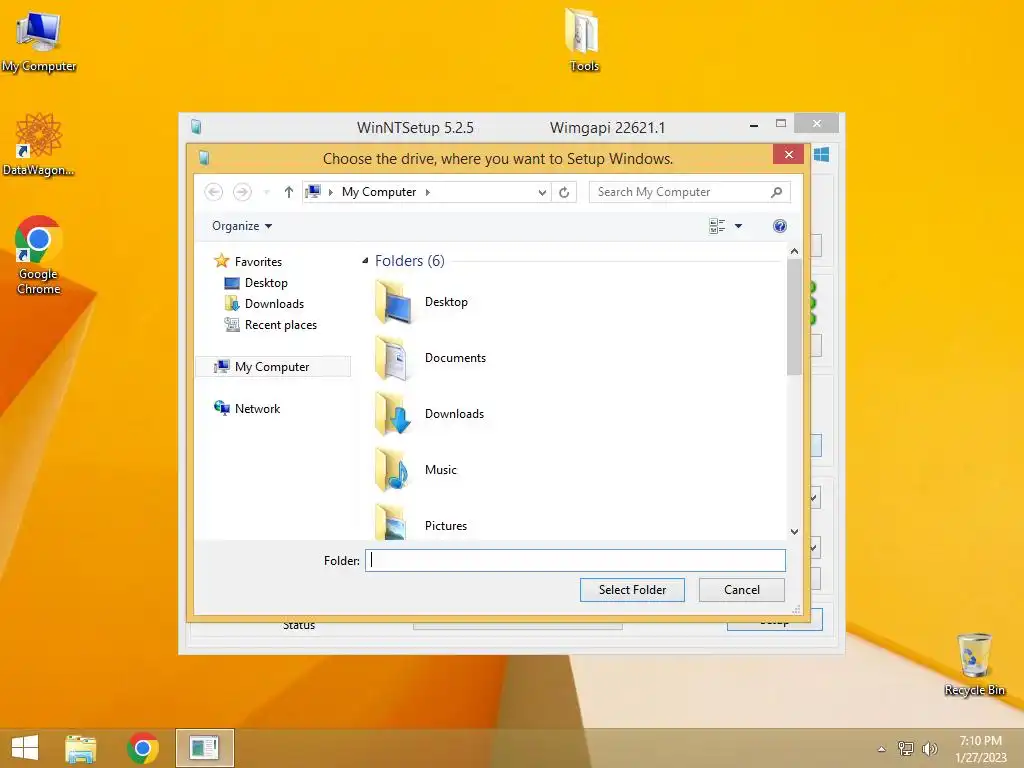Open DataWagon shortcut on desktop
The width and height of the screenshot is (1024, 768).
39,145
